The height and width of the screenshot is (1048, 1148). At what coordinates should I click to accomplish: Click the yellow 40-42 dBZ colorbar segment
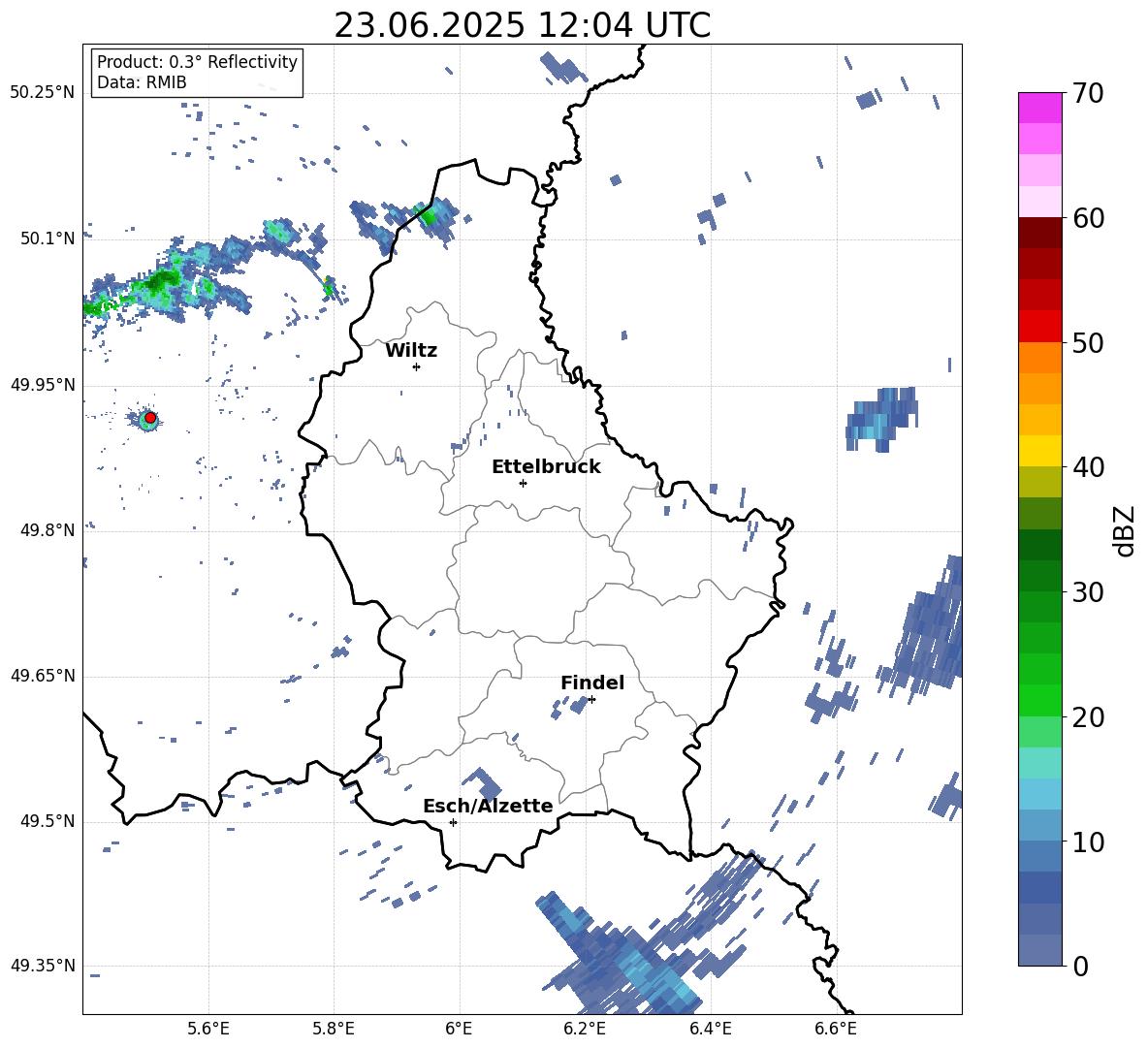(x=1039, y=452)
